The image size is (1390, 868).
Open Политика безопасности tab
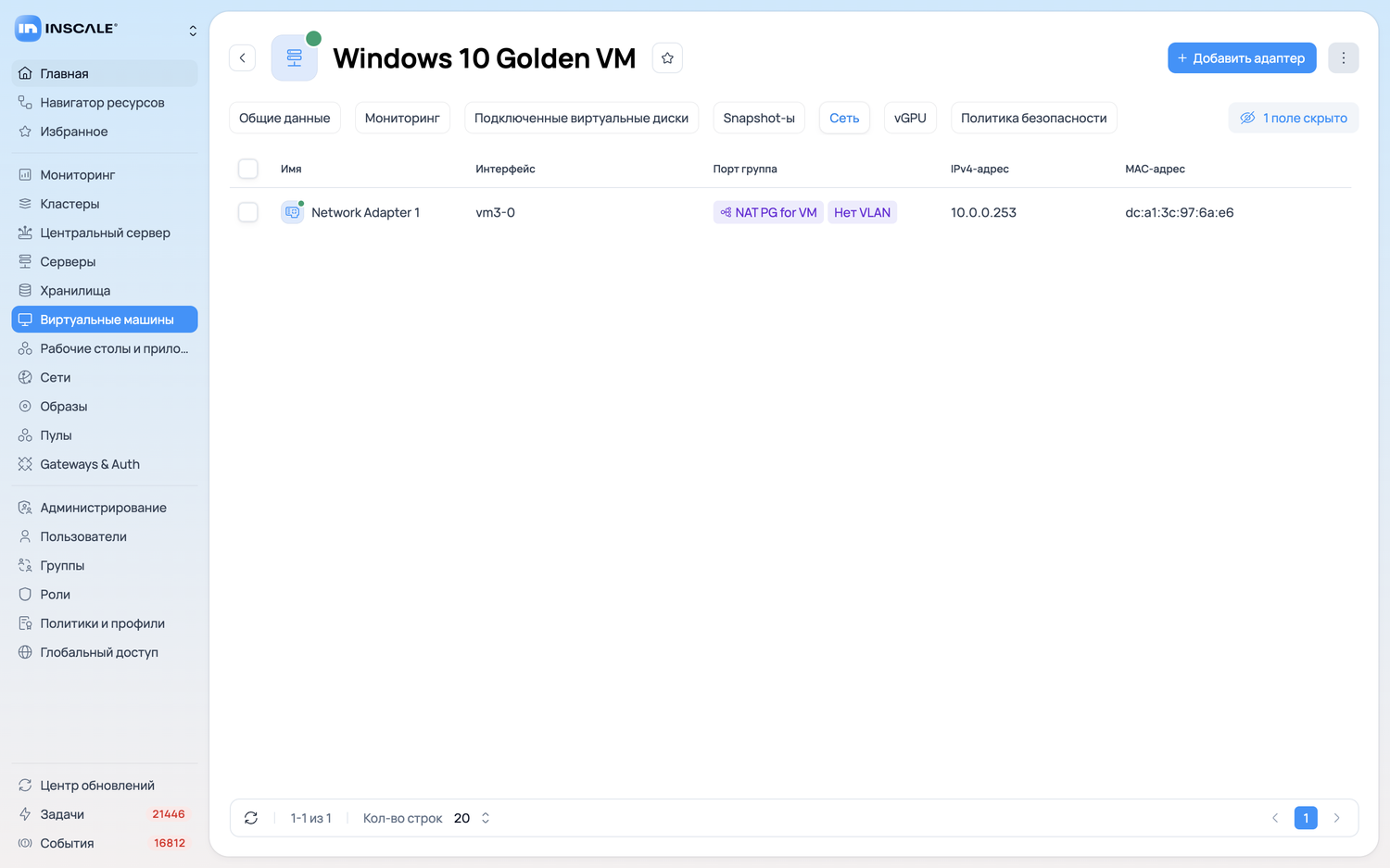1034,118
